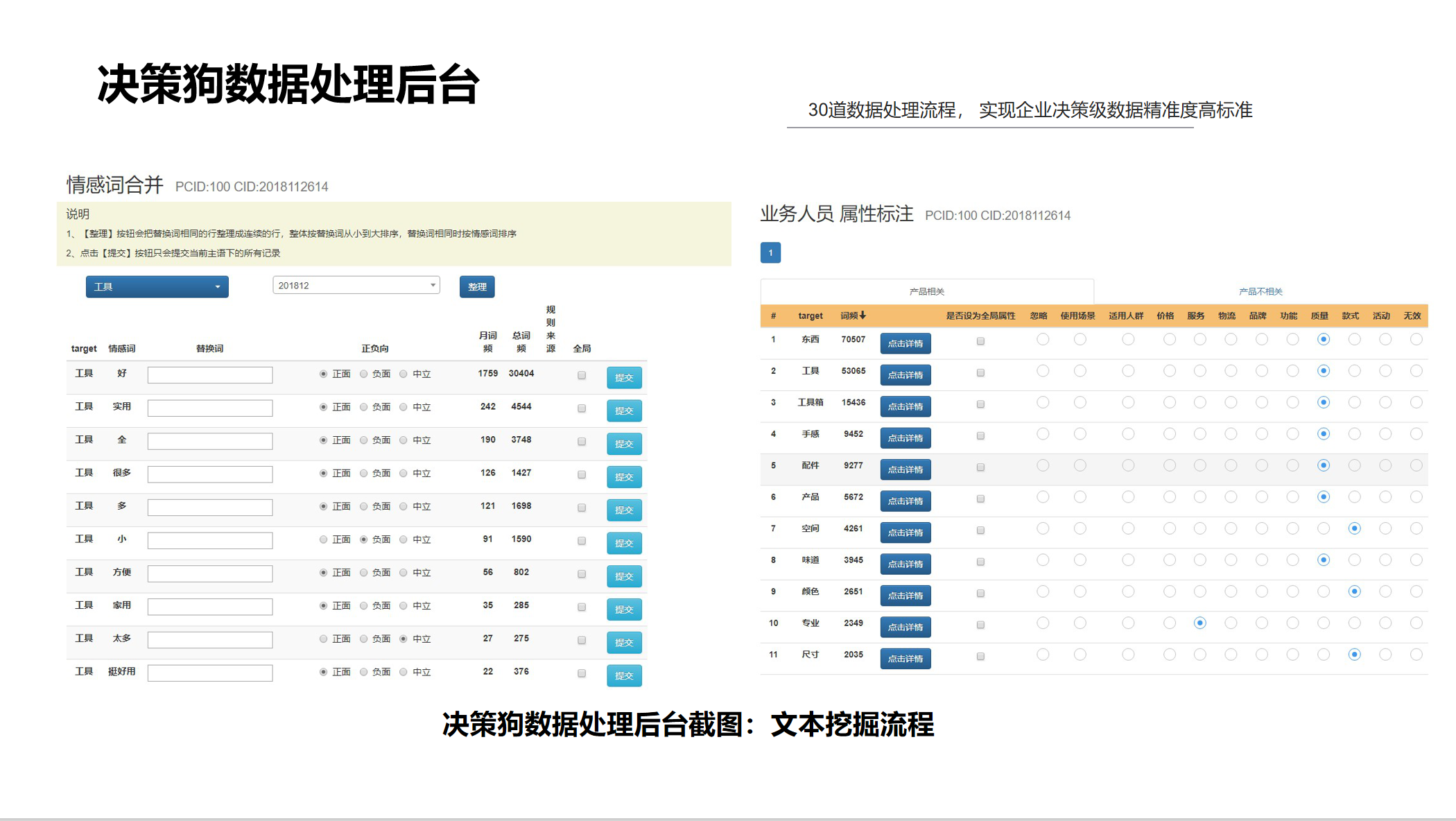Select 正面 for the 小 row
This screenshot has height=821, width=1456.
(323, 539)
